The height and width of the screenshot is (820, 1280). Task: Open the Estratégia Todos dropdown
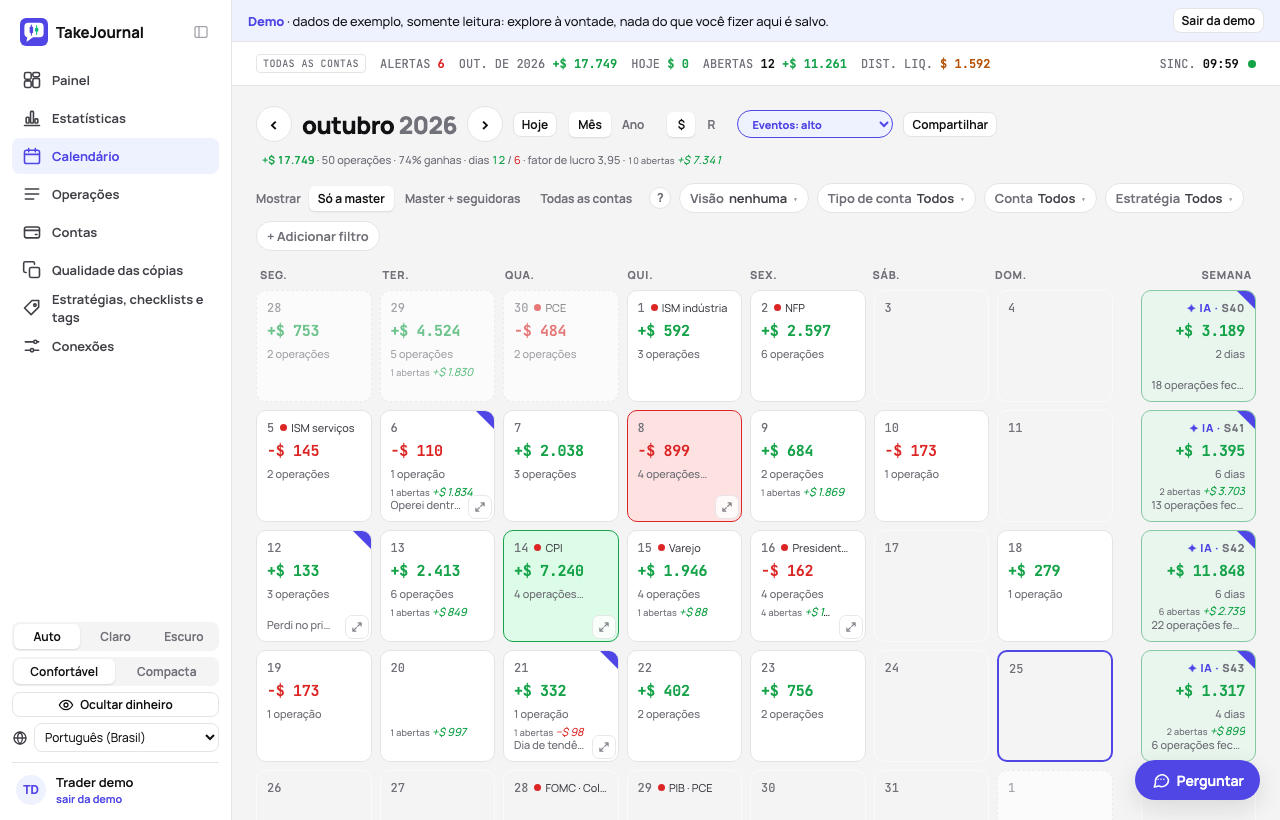point(1174,198)
